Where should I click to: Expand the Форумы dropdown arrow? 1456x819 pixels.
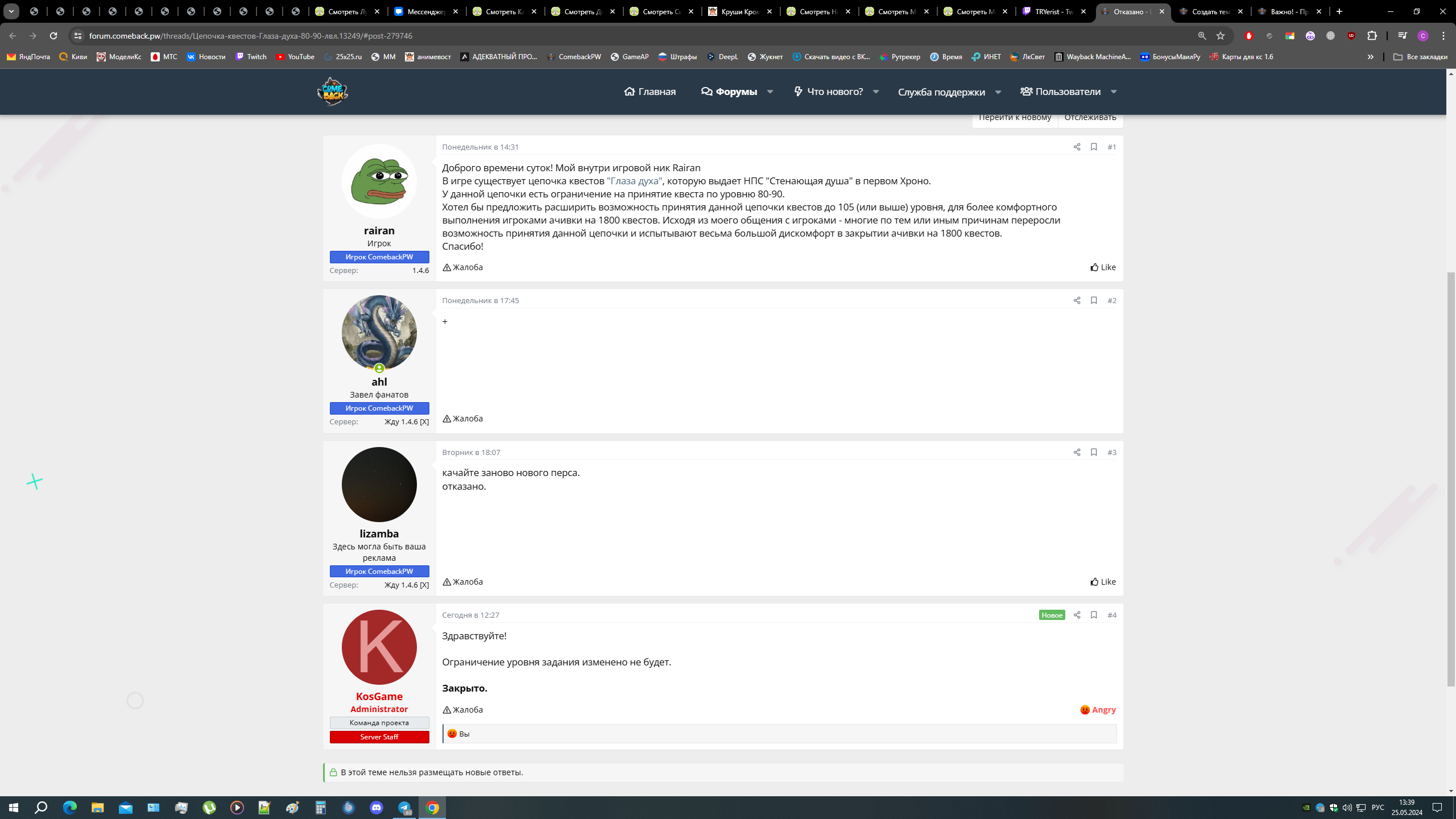pos(770,92)
